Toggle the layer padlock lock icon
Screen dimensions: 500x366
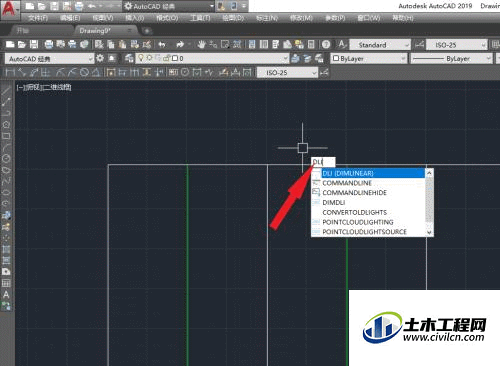point(166,58)
